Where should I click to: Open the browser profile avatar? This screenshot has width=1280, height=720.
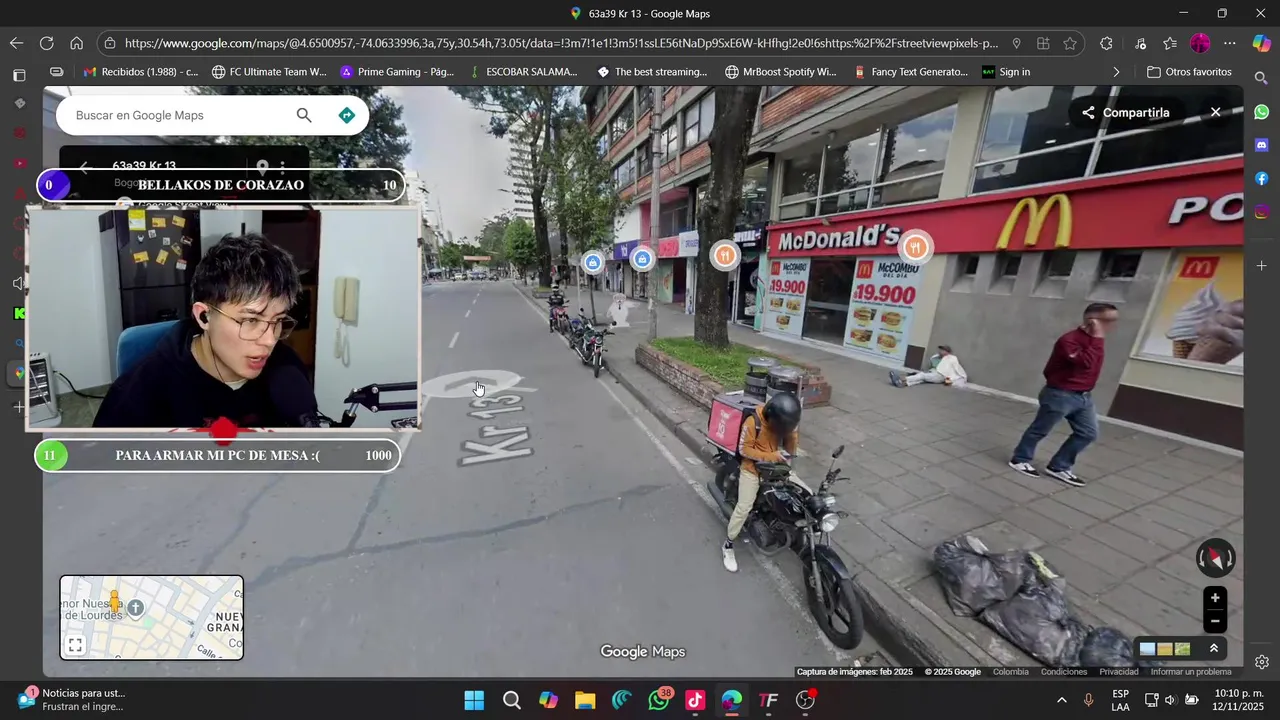1200,43
